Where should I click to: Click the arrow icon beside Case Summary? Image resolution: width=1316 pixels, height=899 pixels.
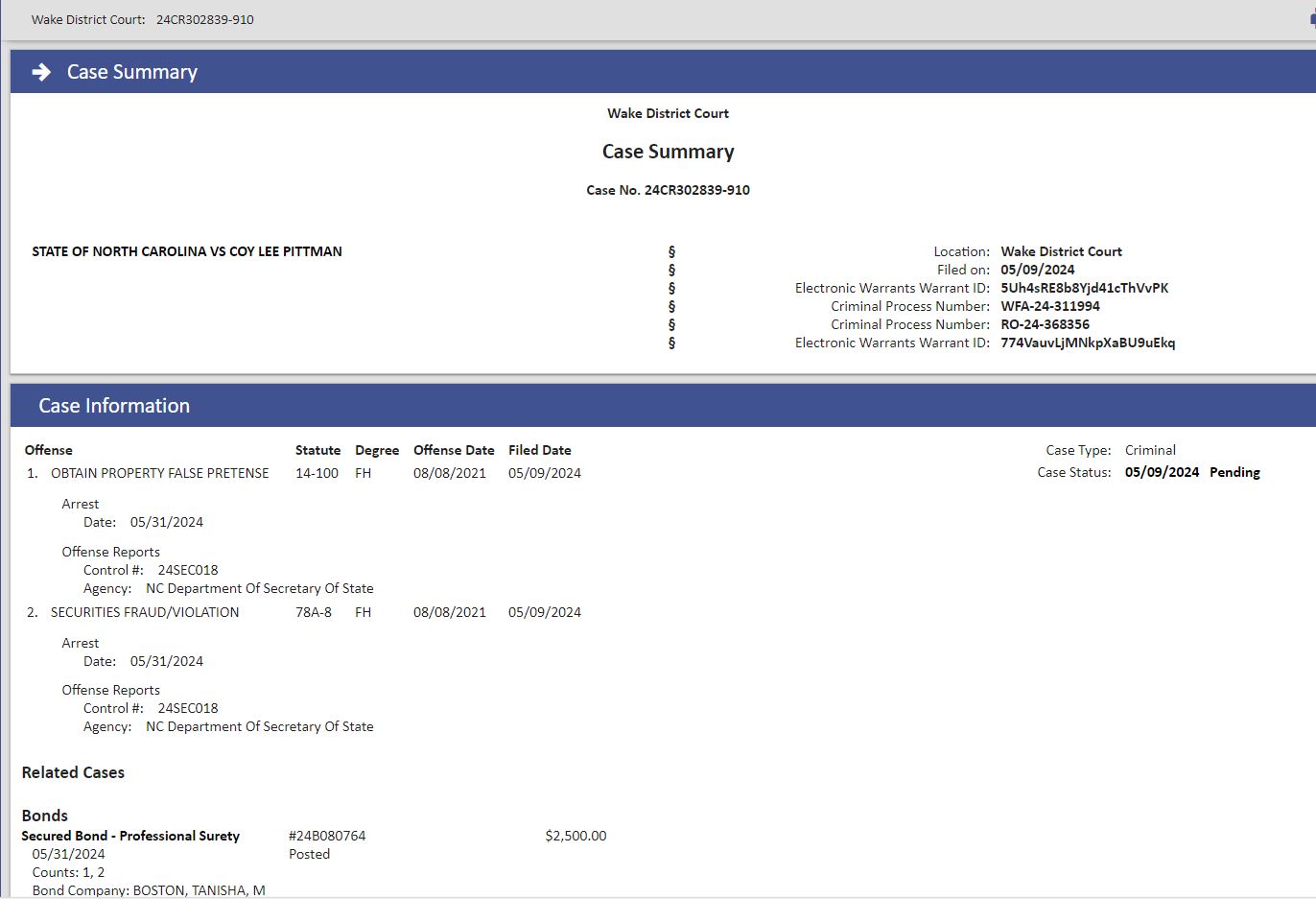point(41,72)
